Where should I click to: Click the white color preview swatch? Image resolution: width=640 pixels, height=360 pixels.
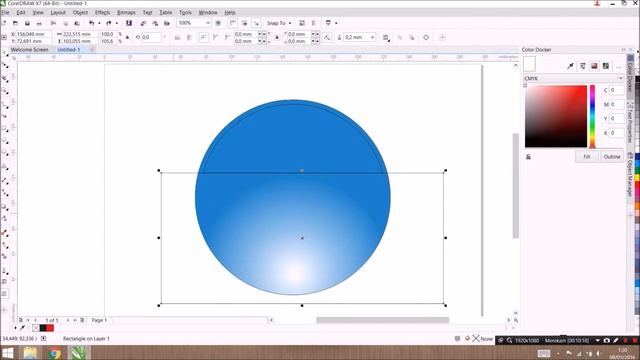coord(529,64)
